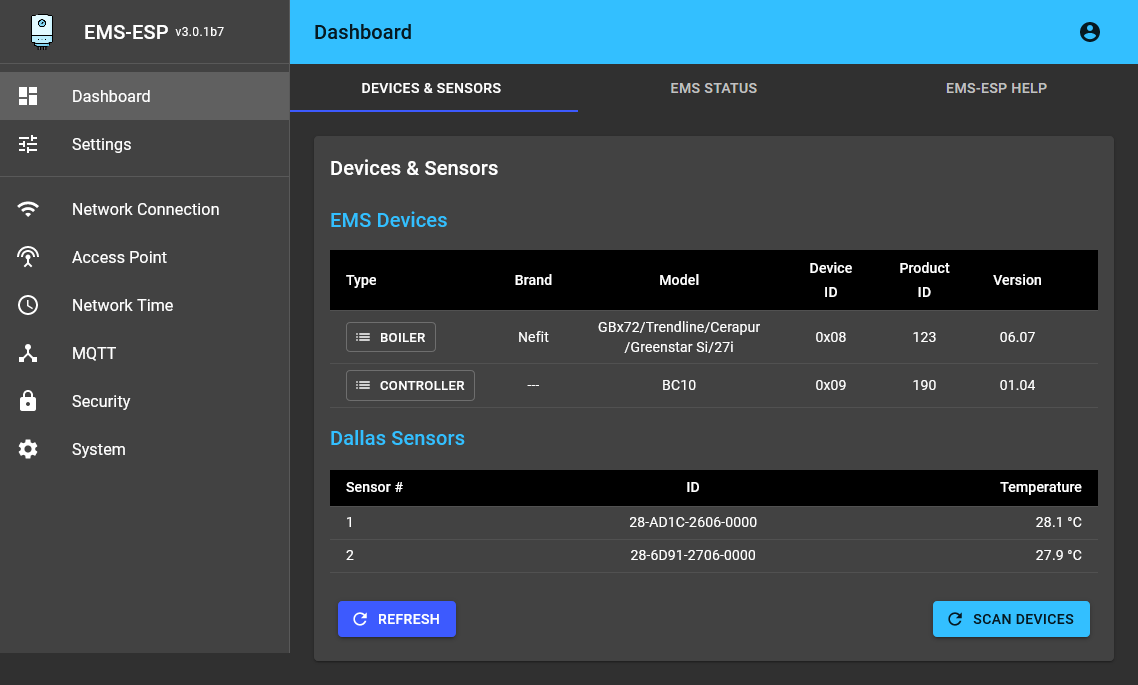Click the Dashboard grid icon in sidebar
1138x685 pixels.
[28, 96]
